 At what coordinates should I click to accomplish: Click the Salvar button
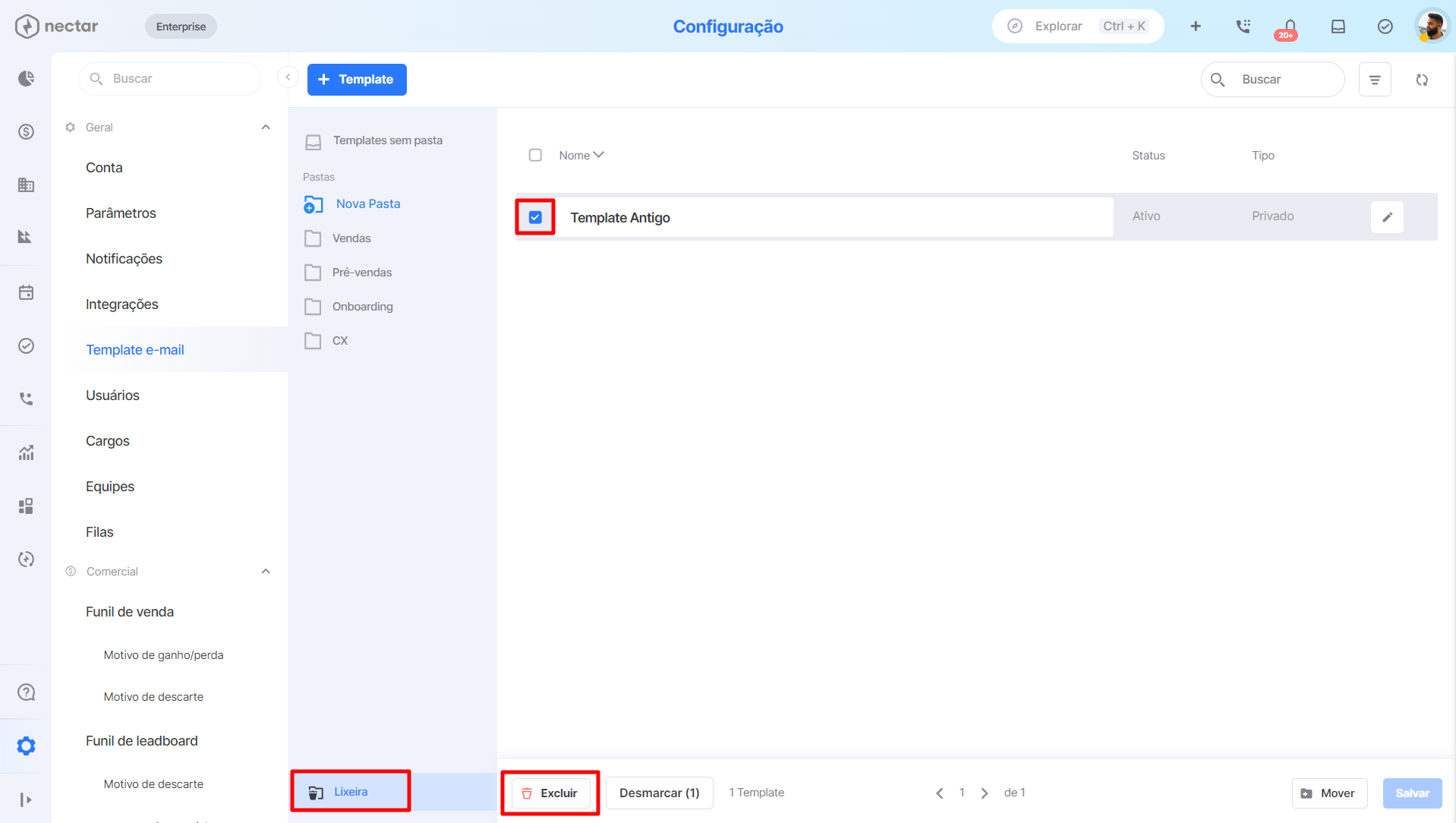1412,793
